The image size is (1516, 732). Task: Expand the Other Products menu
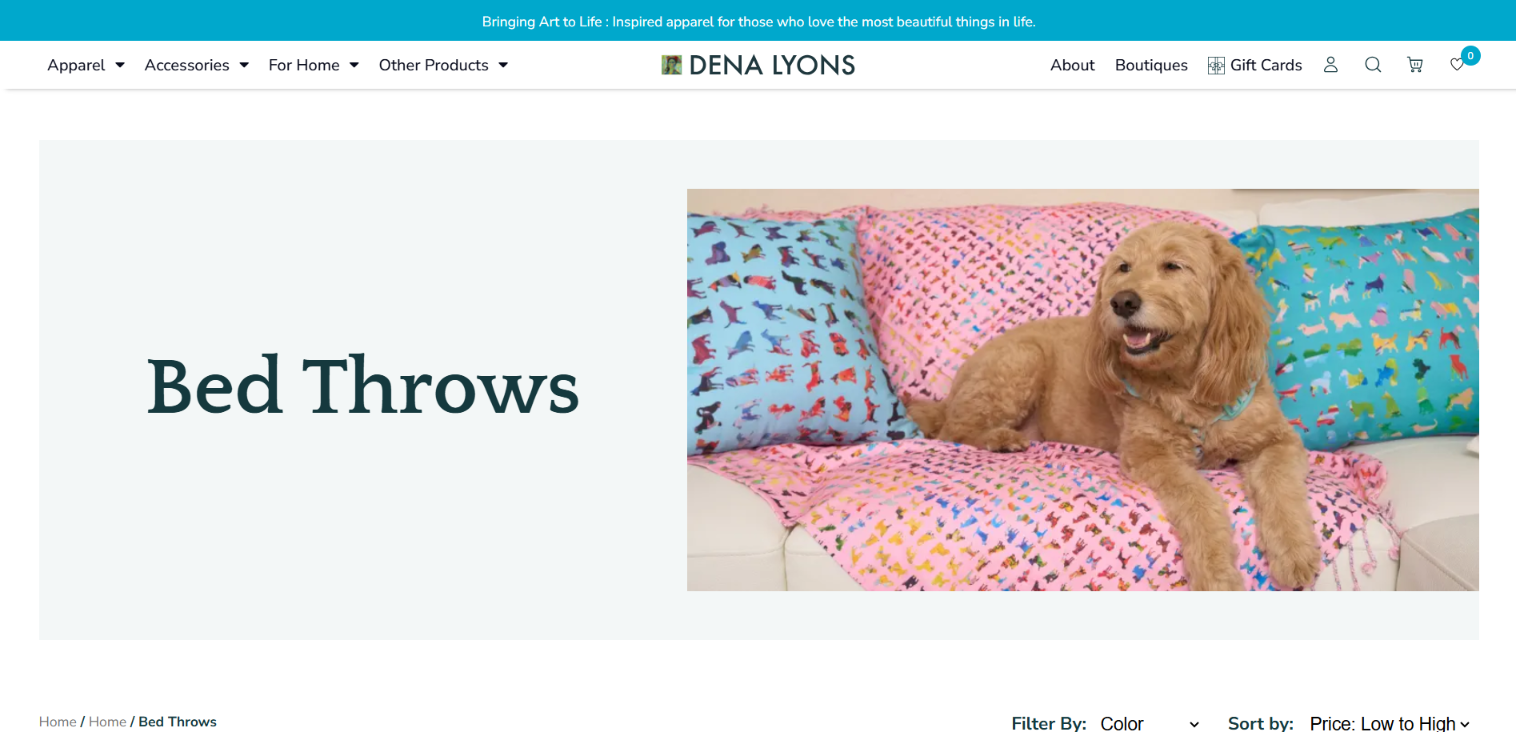point(444,65)
